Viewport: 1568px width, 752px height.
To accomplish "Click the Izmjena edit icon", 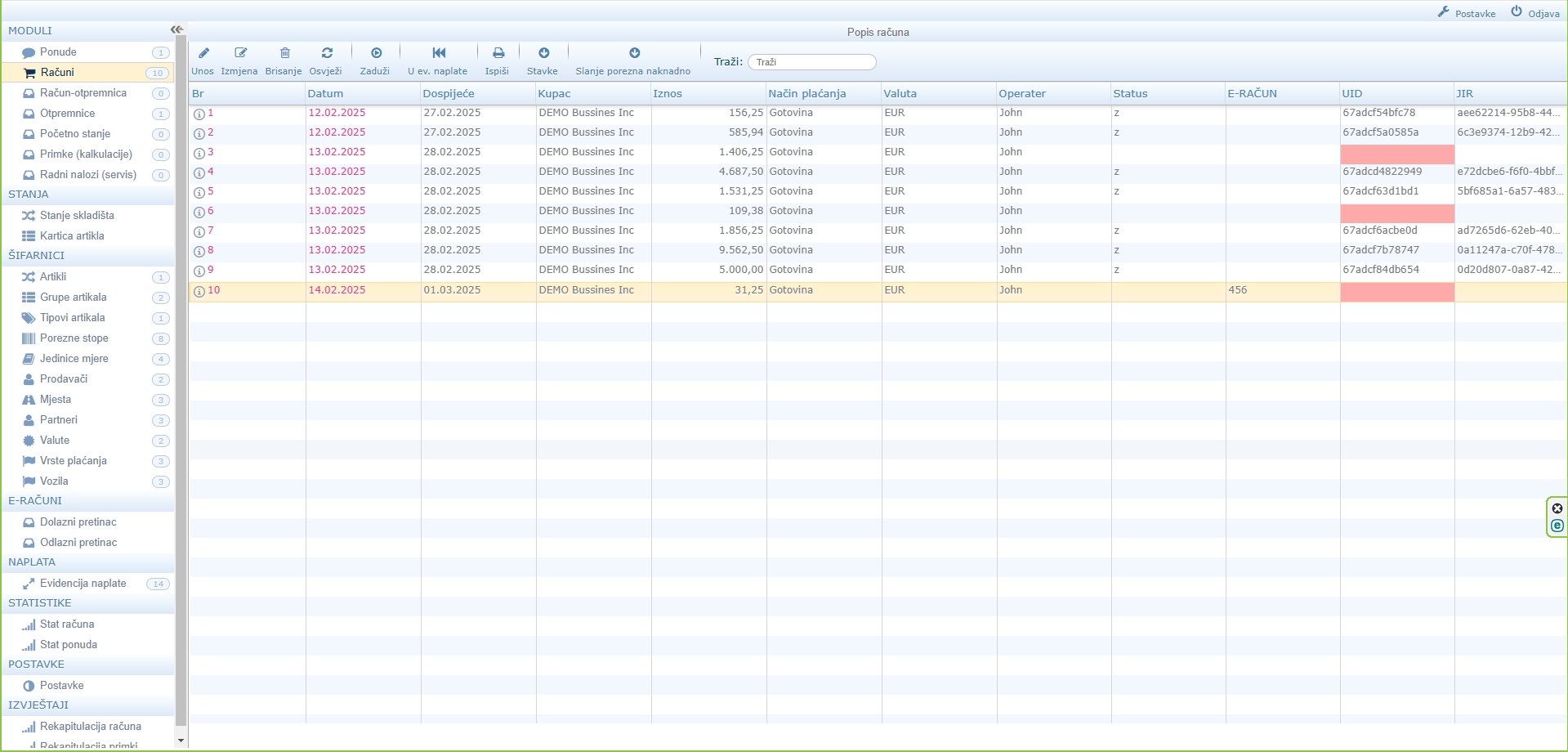I will (240, 53).
